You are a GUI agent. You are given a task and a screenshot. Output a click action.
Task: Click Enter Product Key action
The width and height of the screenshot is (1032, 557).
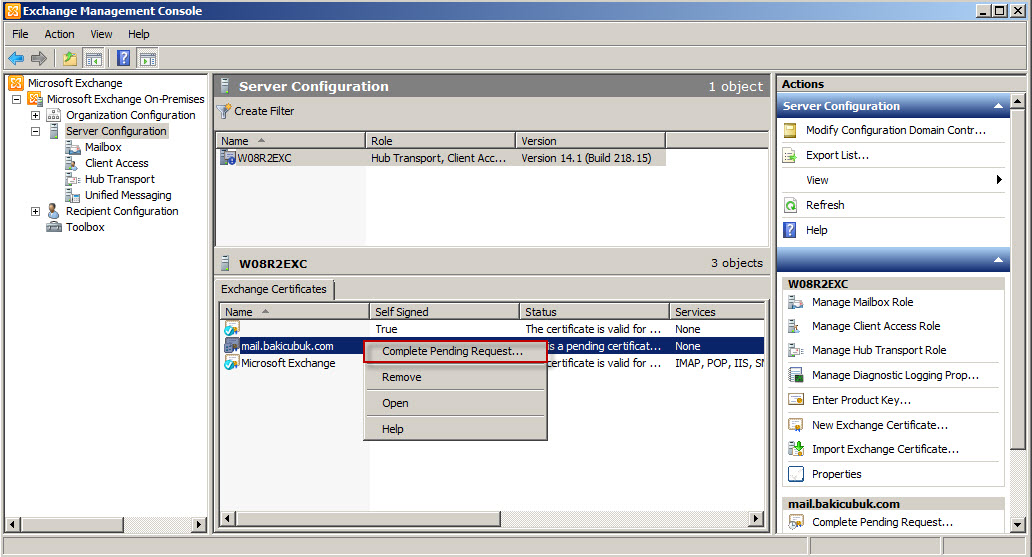click(x=862, y=400)
